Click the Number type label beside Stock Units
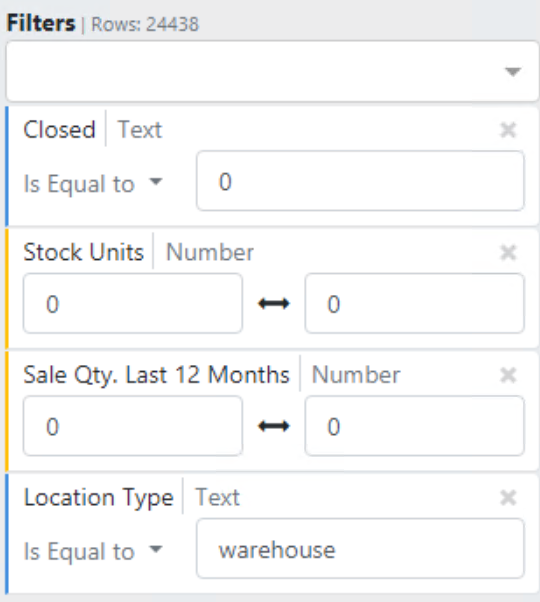The width and height of the screenshot is (540, 602). click(x=210, y=252)
